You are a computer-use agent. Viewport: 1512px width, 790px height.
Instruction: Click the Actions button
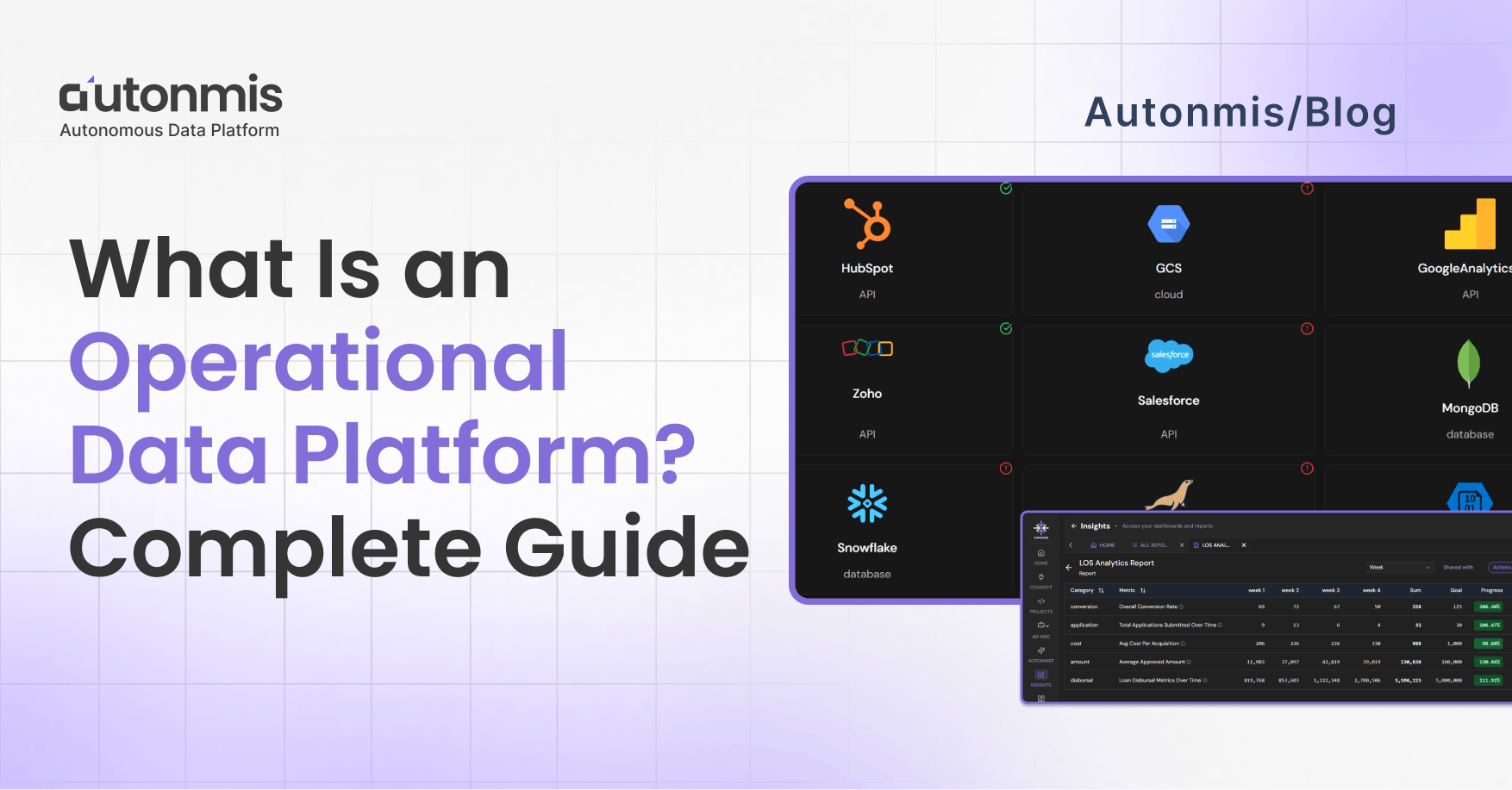[x=1501, y=567]
